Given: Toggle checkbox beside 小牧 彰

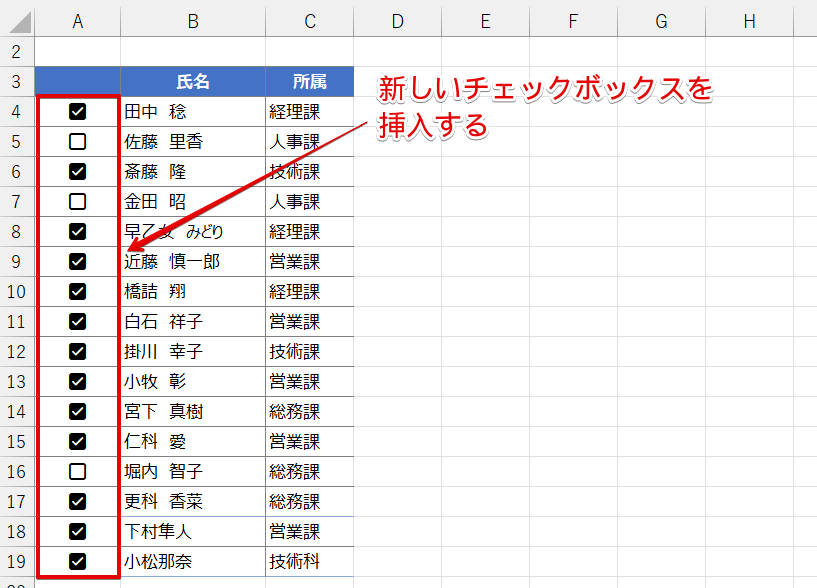Looking at the screenshot, I should pos(78,382).
